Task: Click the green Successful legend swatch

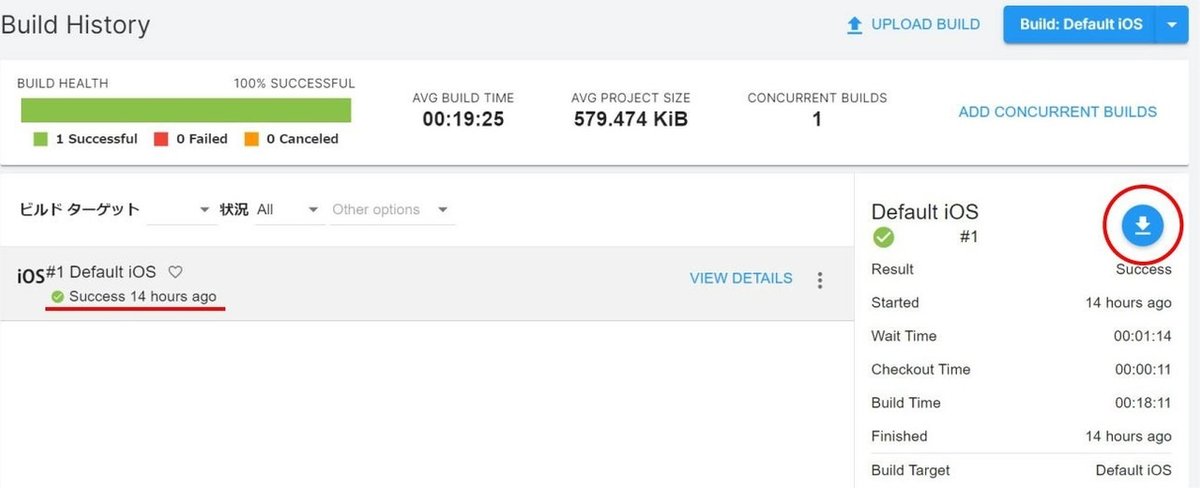Action: point(41,139)
